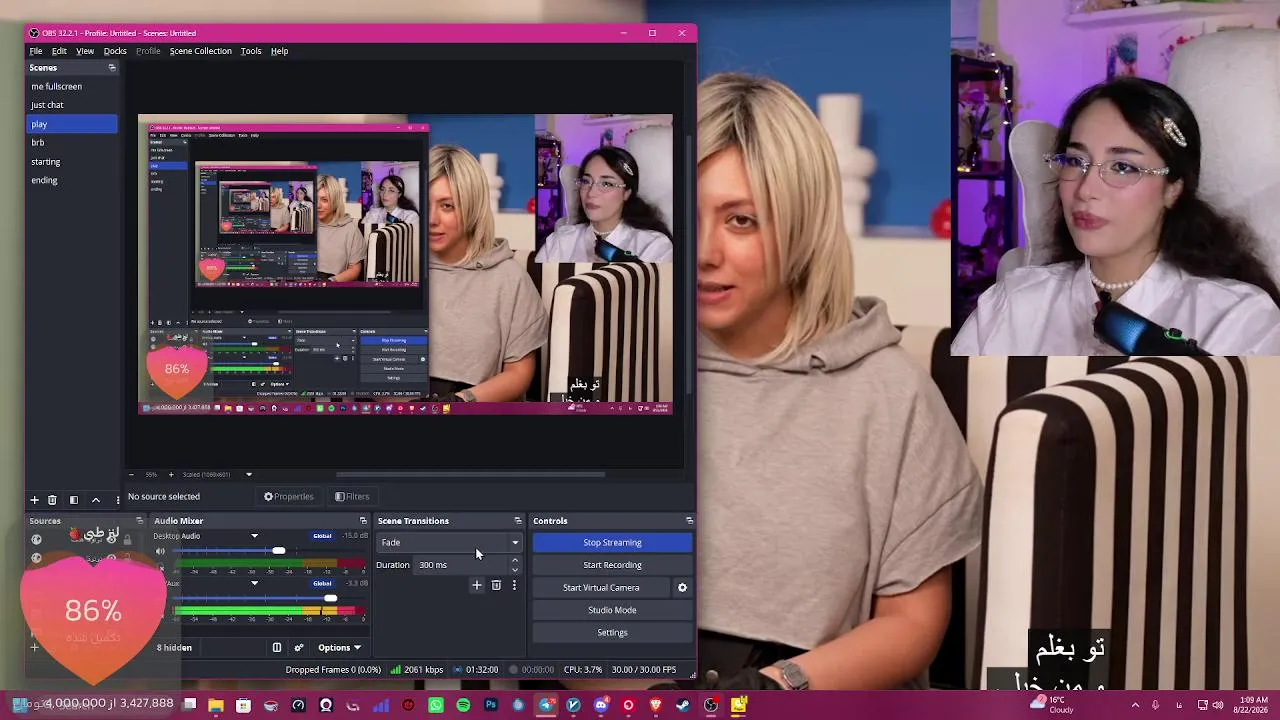The width and height of the screenshot is (1280, 720).
Task: Open the Fade transition dropdown
Action: click(449, 543)
